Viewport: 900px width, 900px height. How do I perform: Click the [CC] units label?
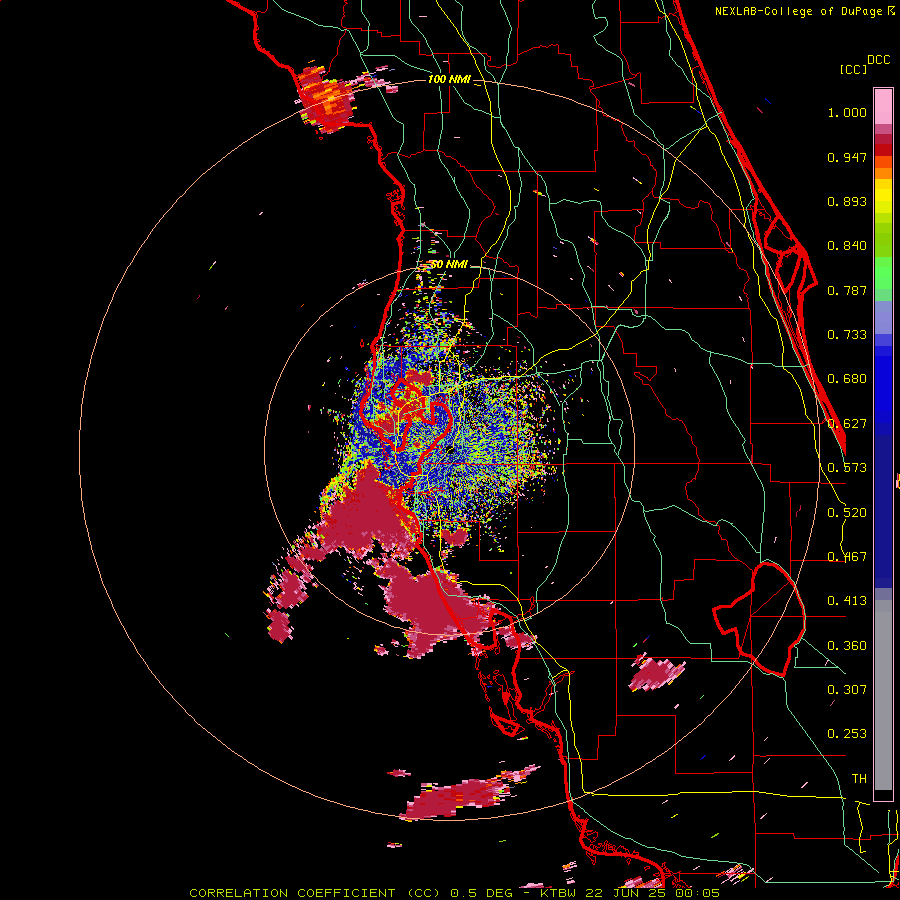click(854, 70)
